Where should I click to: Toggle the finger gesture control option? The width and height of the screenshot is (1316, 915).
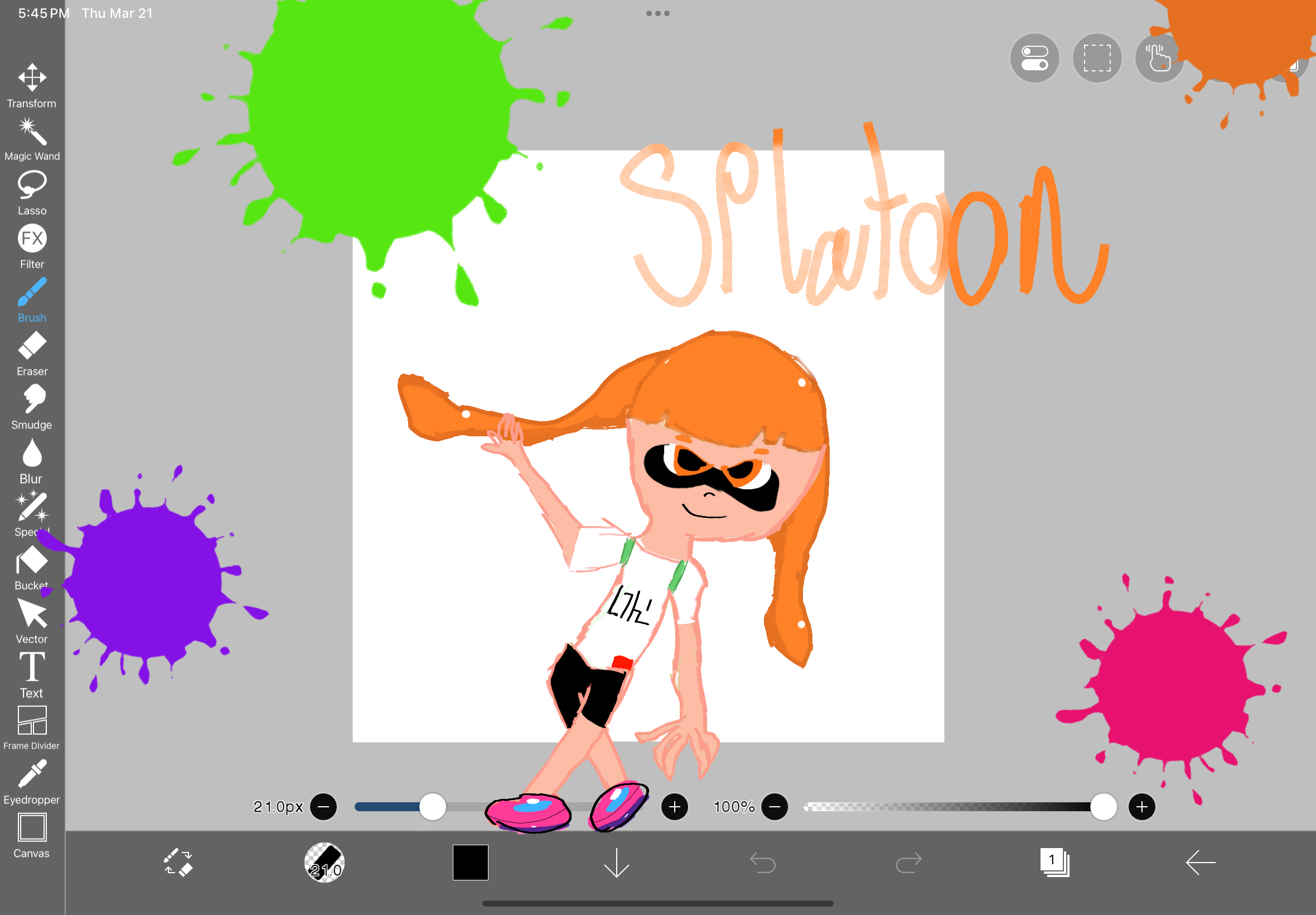(x=1158, y=58)
